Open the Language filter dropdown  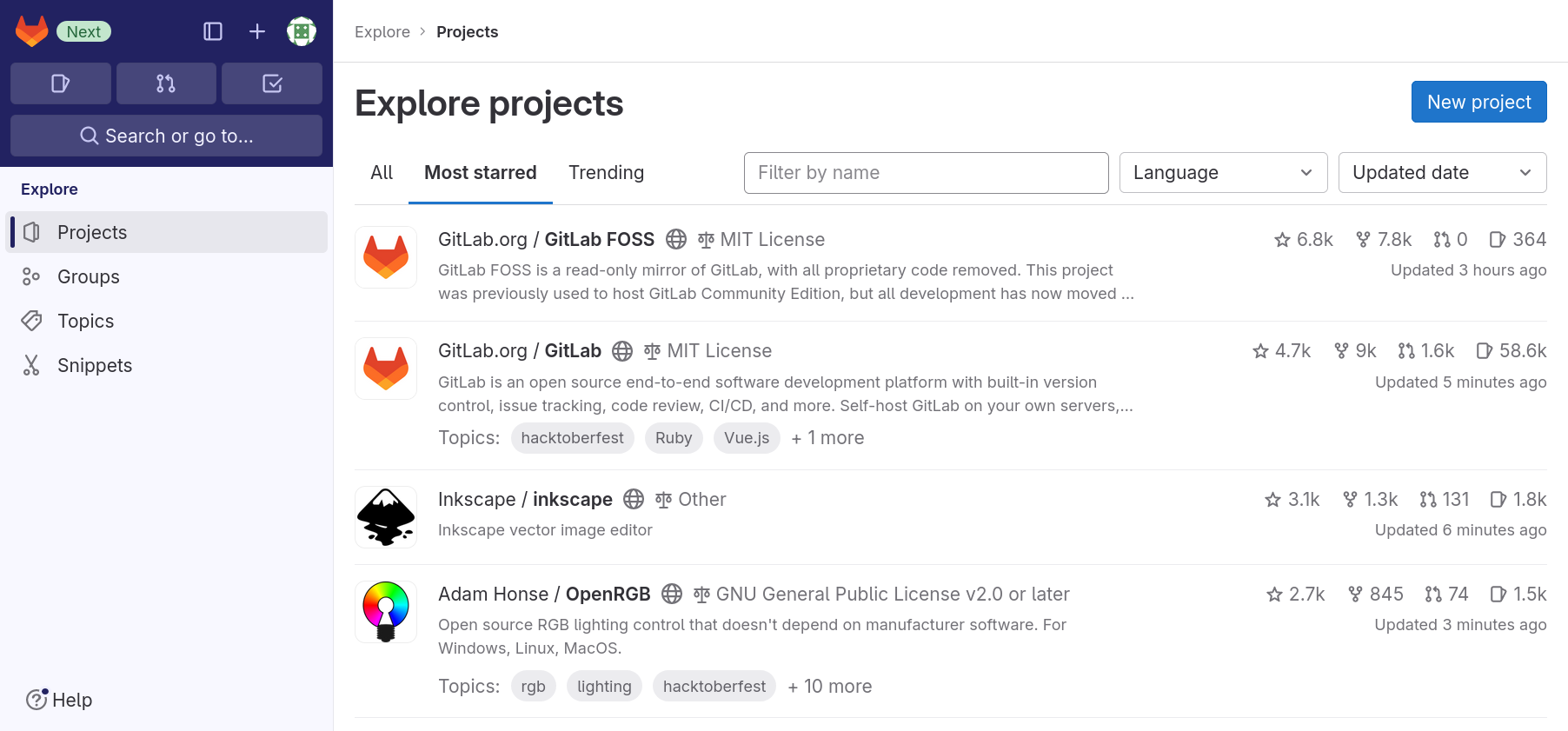pos(1223,172)
